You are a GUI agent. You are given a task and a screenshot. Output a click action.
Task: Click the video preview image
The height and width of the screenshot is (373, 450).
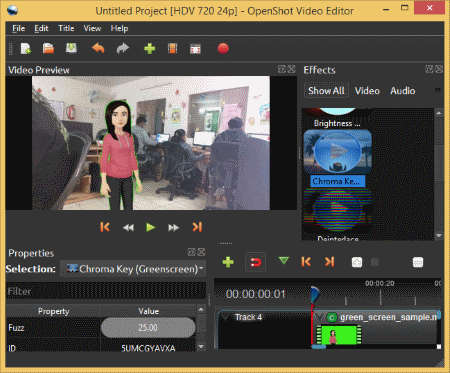[151, 143]
